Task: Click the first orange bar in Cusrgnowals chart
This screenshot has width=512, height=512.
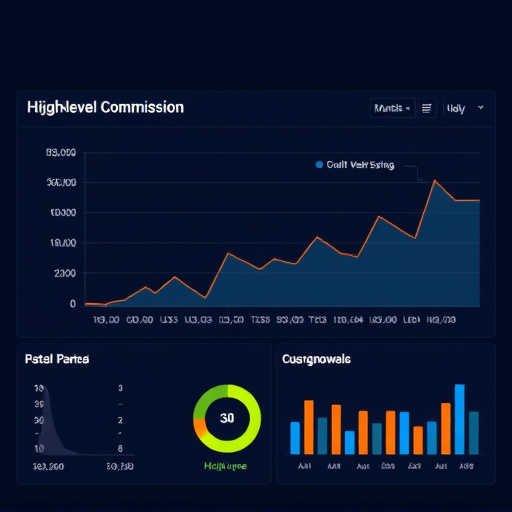Action: 309,427
